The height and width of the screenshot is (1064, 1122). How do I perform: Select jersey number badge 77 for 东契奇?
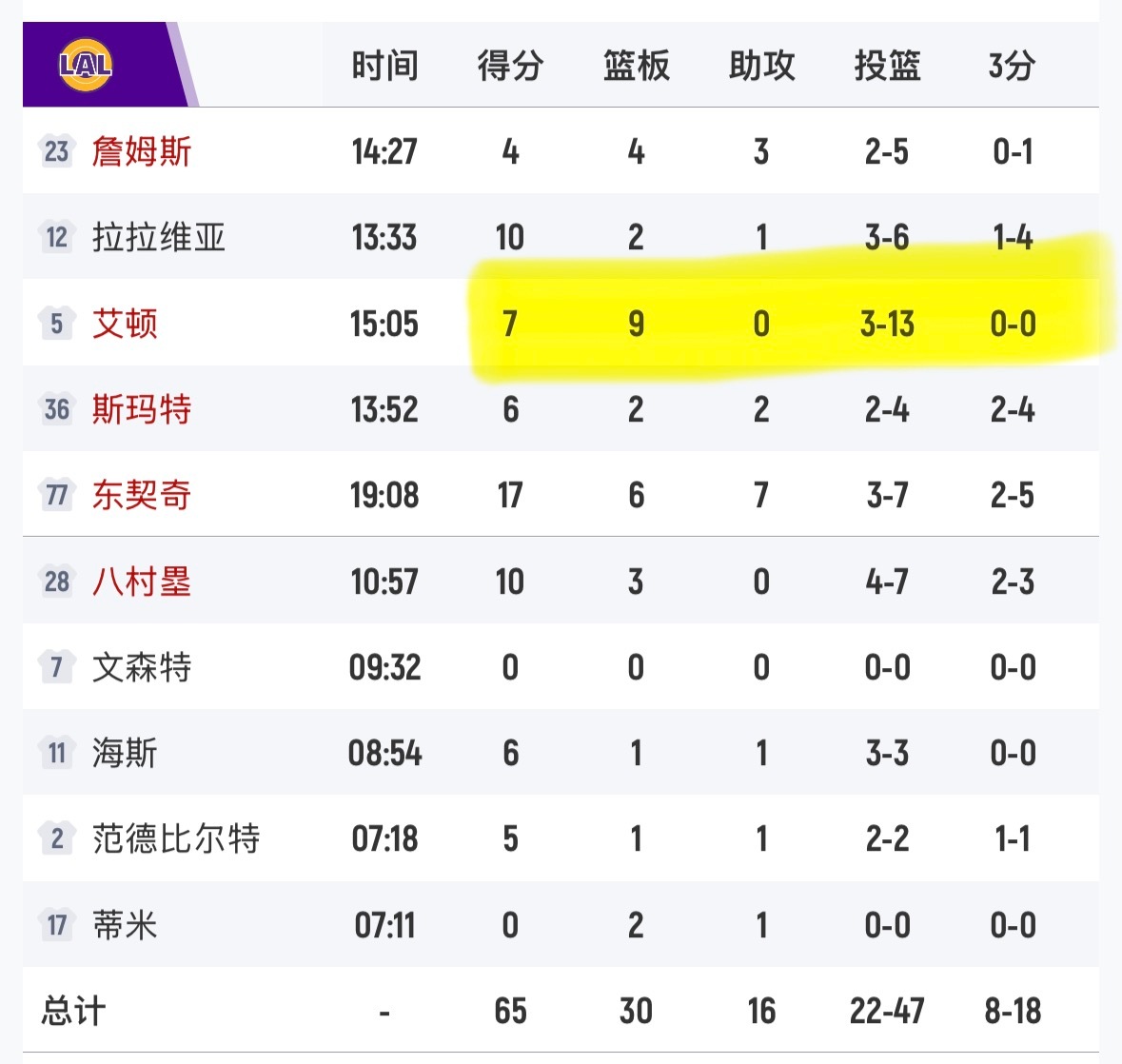pos(55,495)
